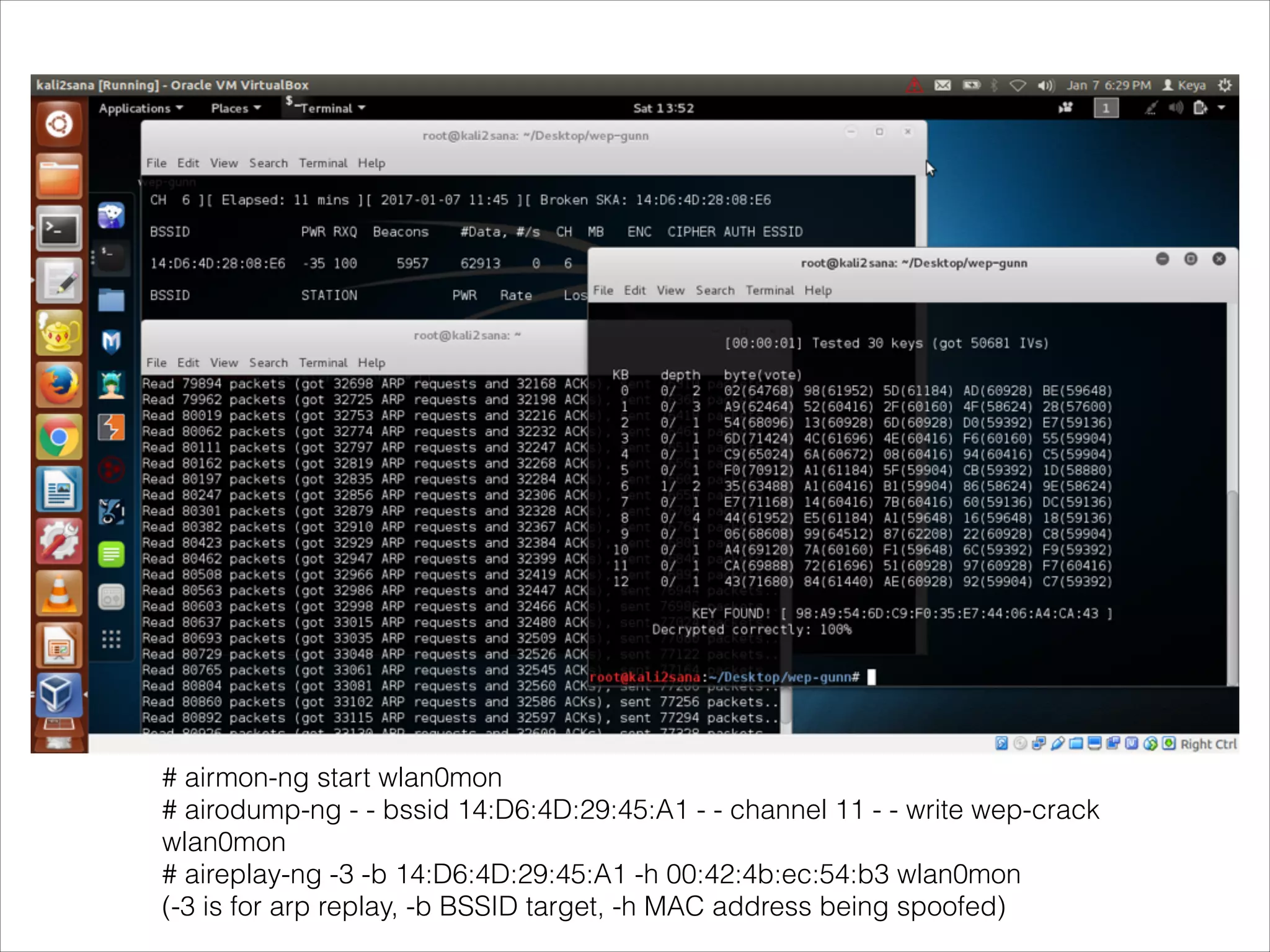
Task: Open Terminal menu in aircrack terminal window
Action: click(x=770, y=290)
